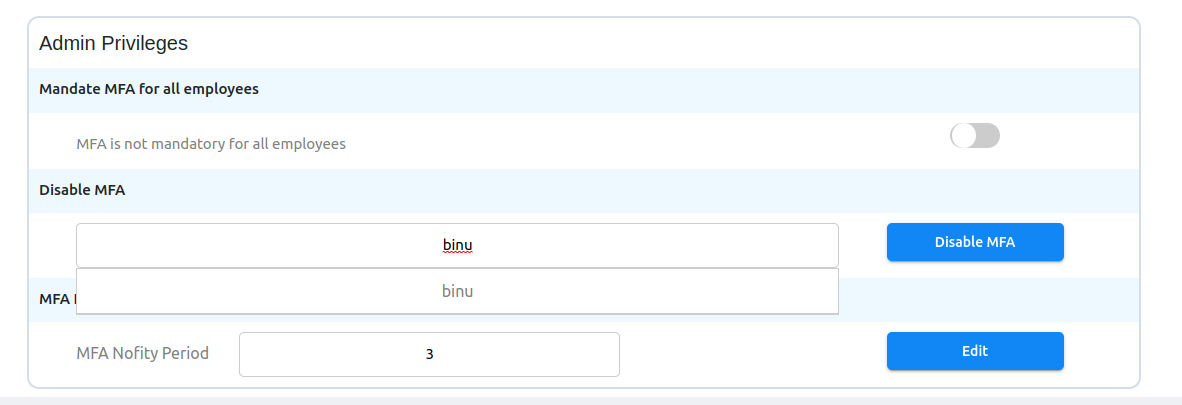Click empty space left of 'binu' in search box
This screenshot has width=1182, height=405.
point(250,245)
